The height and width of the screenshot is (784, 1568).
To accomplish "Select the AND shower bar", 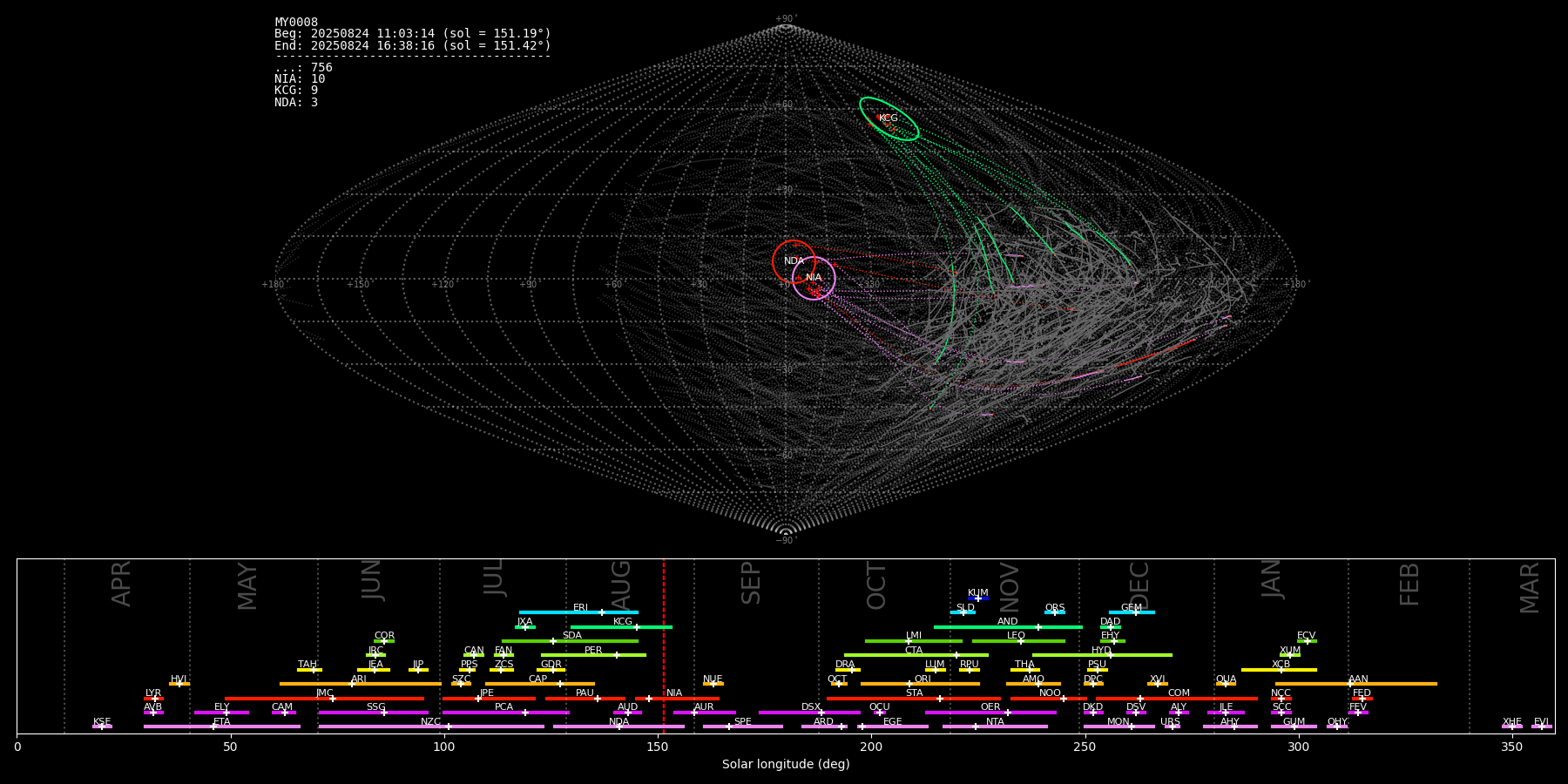I will pos(1008,626).
